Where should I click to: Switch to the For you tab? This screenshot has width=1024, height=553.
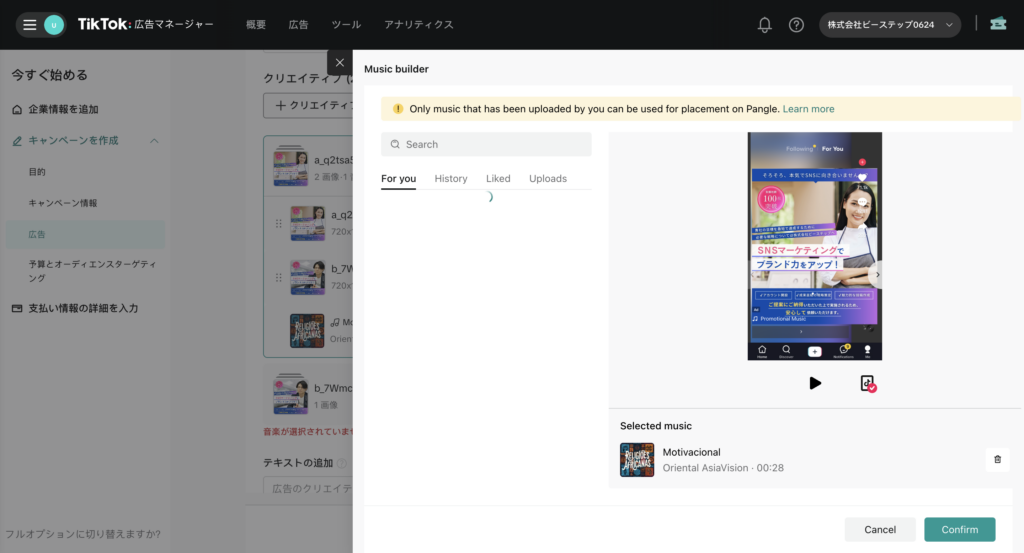click(x=398, y=178)
